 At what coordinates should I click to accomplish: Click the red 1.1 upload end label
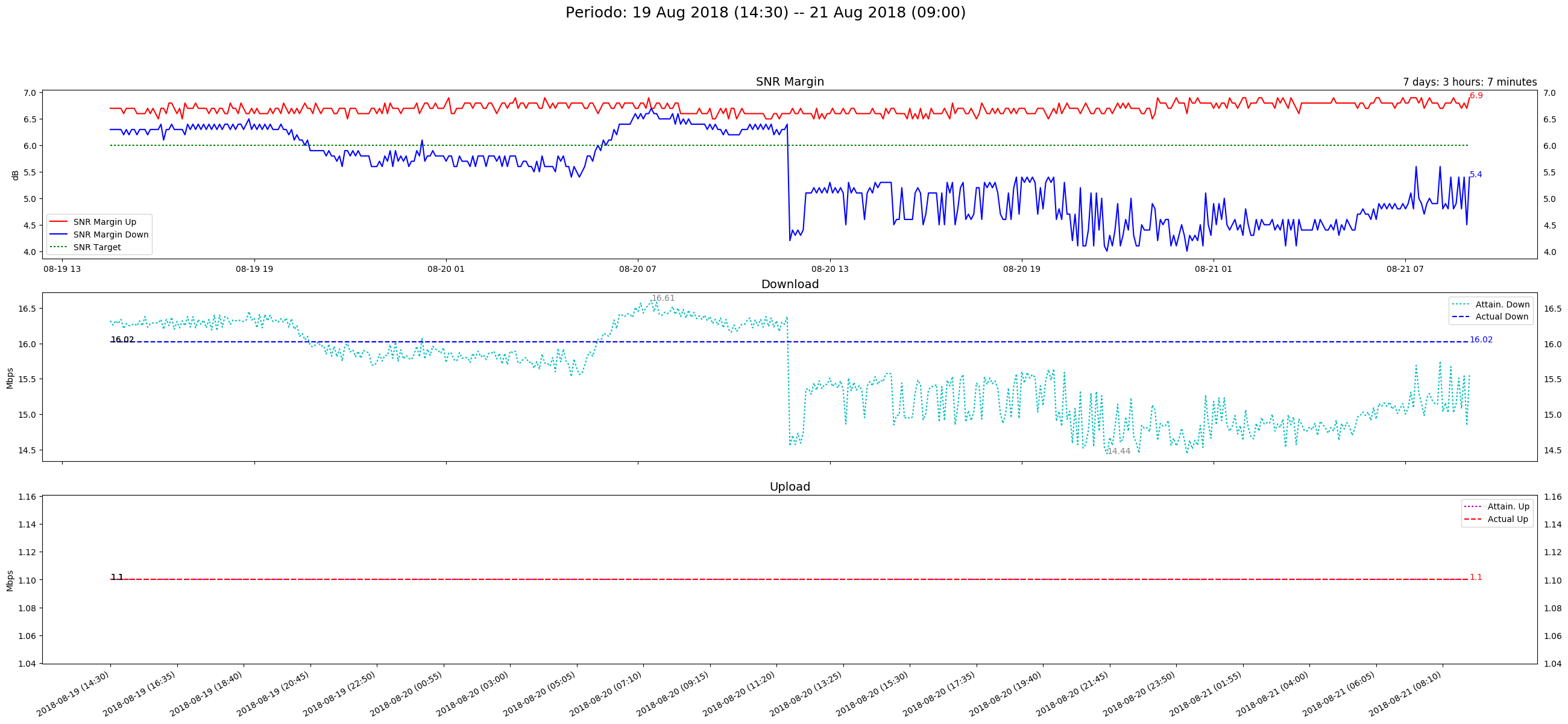[x=1476, y=578]
